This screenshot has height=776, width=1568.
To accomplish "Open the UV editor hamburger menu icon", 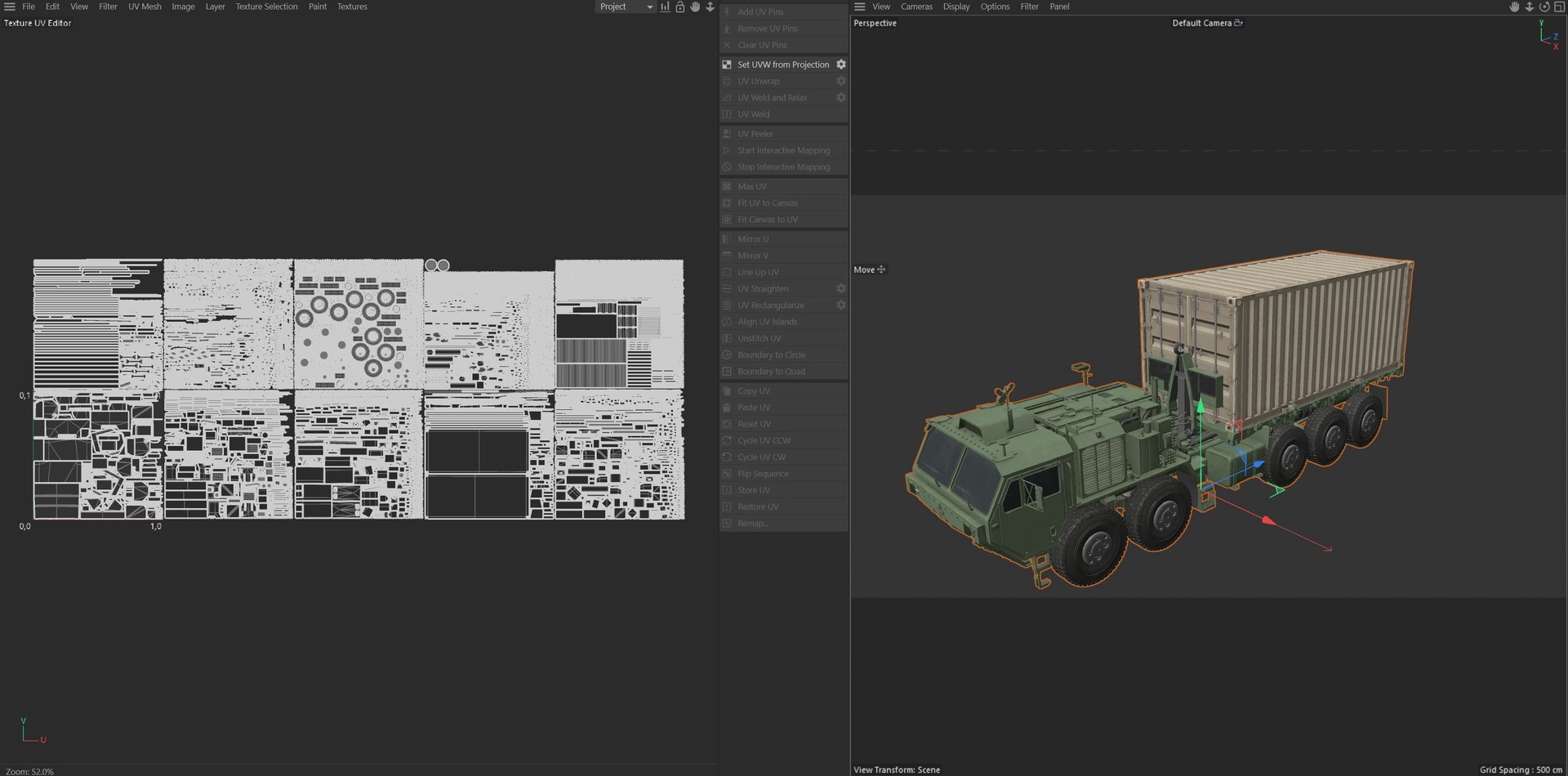I will pyautogui.click(x=10, y=7).
